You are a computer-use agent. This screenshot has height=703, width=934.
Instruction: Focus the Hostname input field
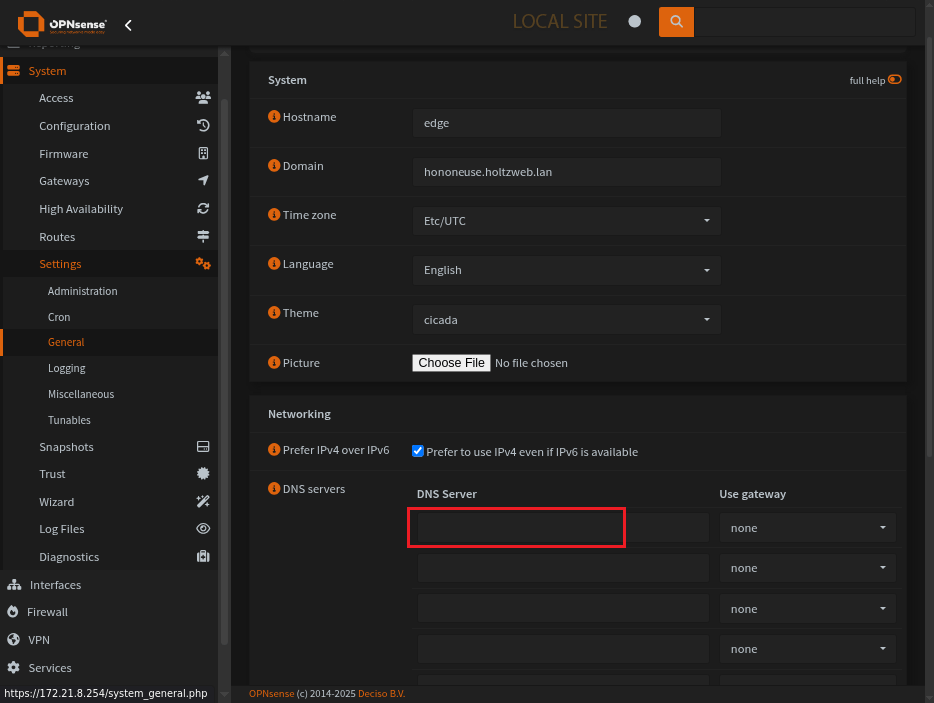(x=566, y=123)
